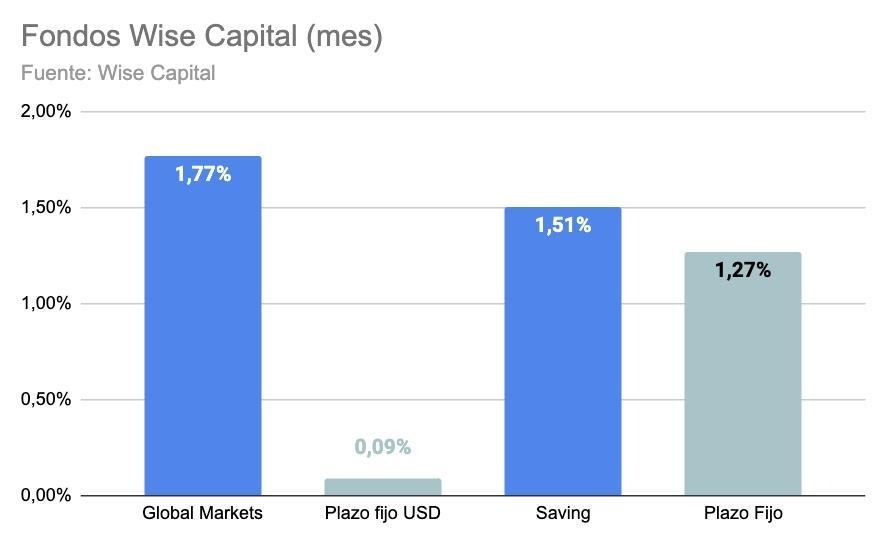This screenshot has width=874, height=544.
Task: Select the 1,51% data label
Action: (563, 225)
